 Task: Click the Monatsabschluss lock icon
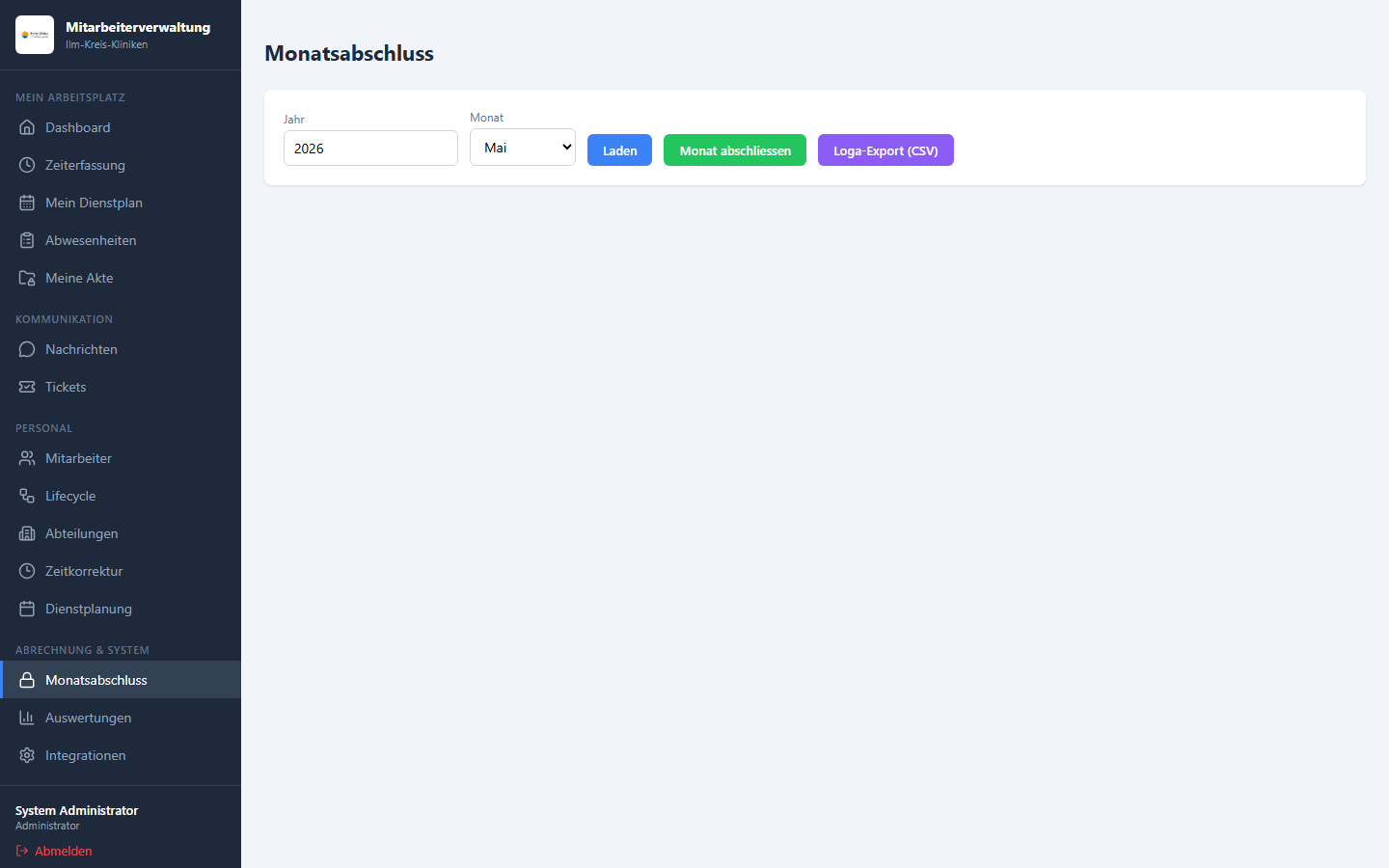coord(27,680)
